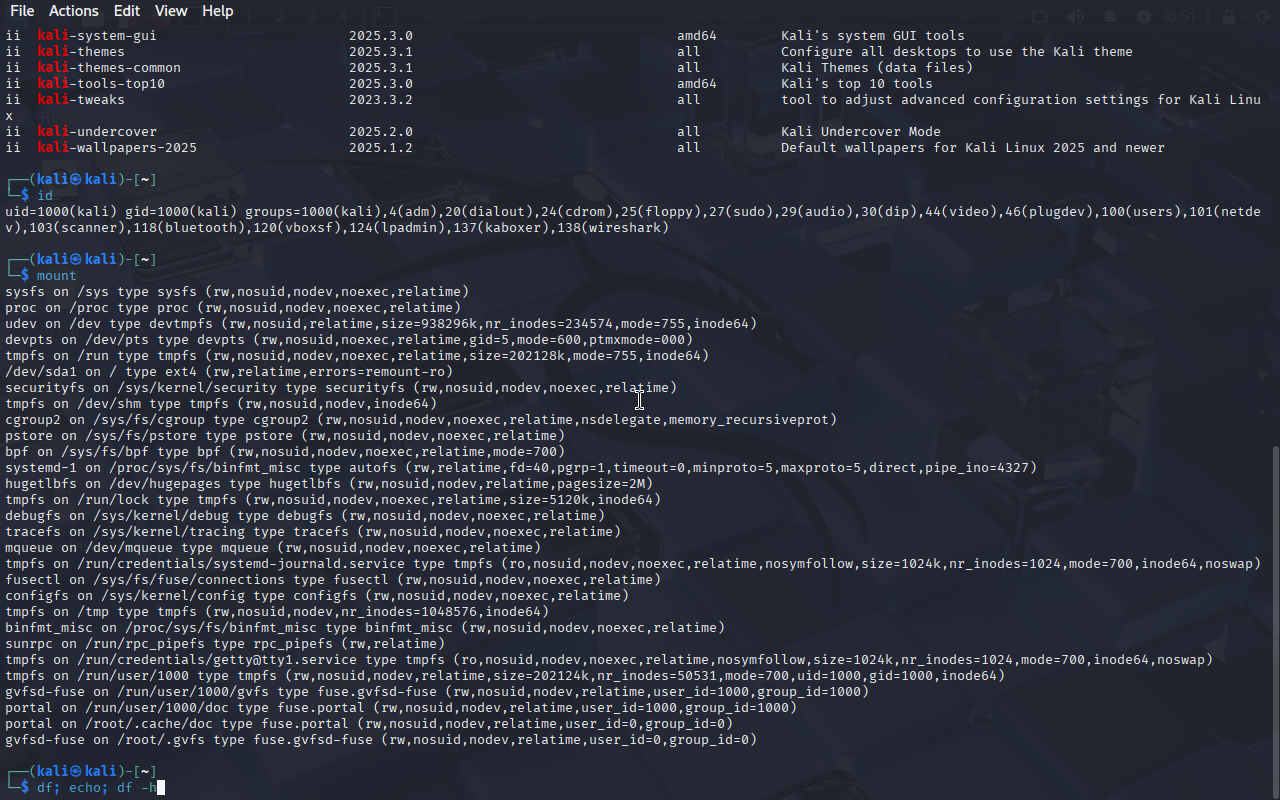Viewport: 1280px width, 800px height.
Task: Click the 'hugetlbfs on /dev/hugepages' line
Action: (329, 484)
